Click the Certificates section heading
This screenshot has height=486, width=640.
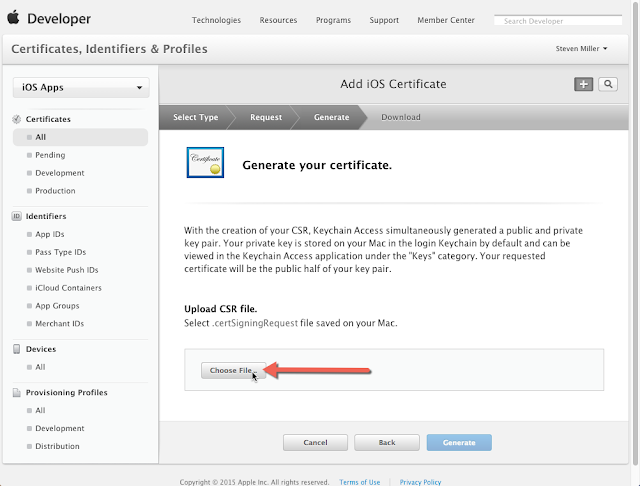(x=48, y=119)
